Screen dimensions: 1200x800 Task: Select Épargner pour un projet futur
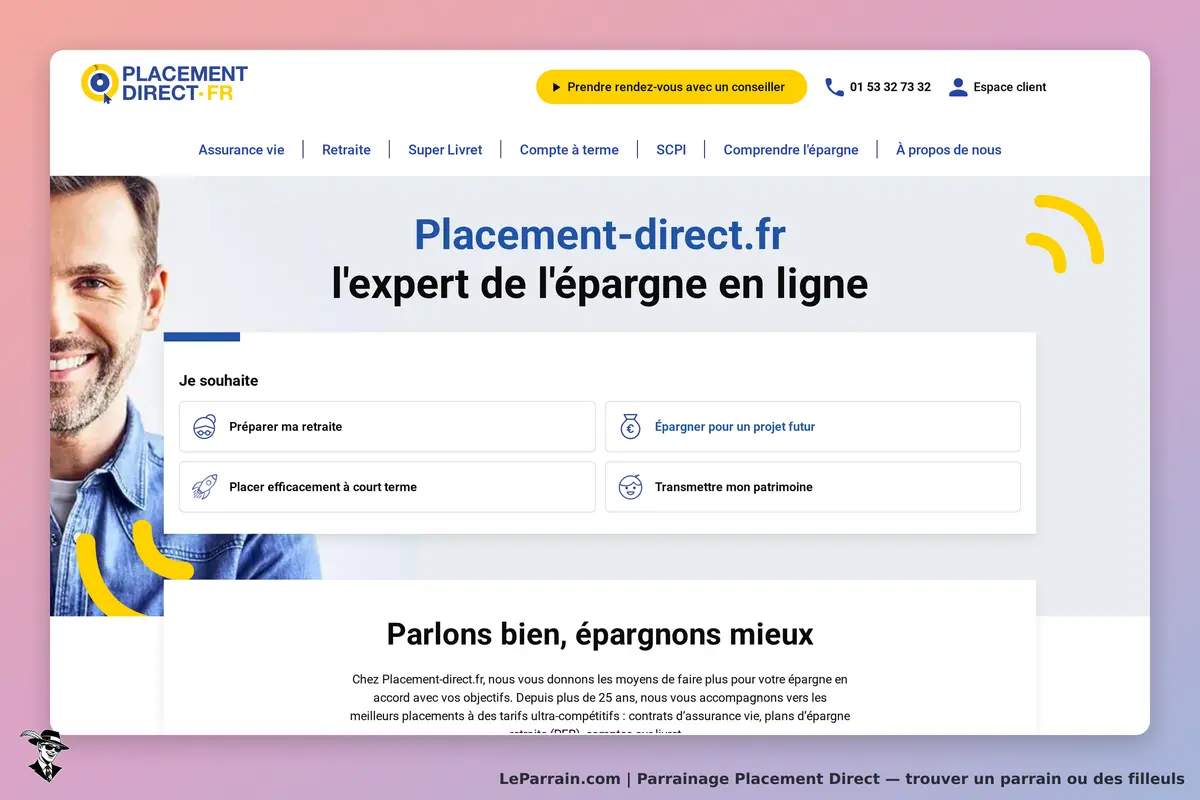click(813, 427)
